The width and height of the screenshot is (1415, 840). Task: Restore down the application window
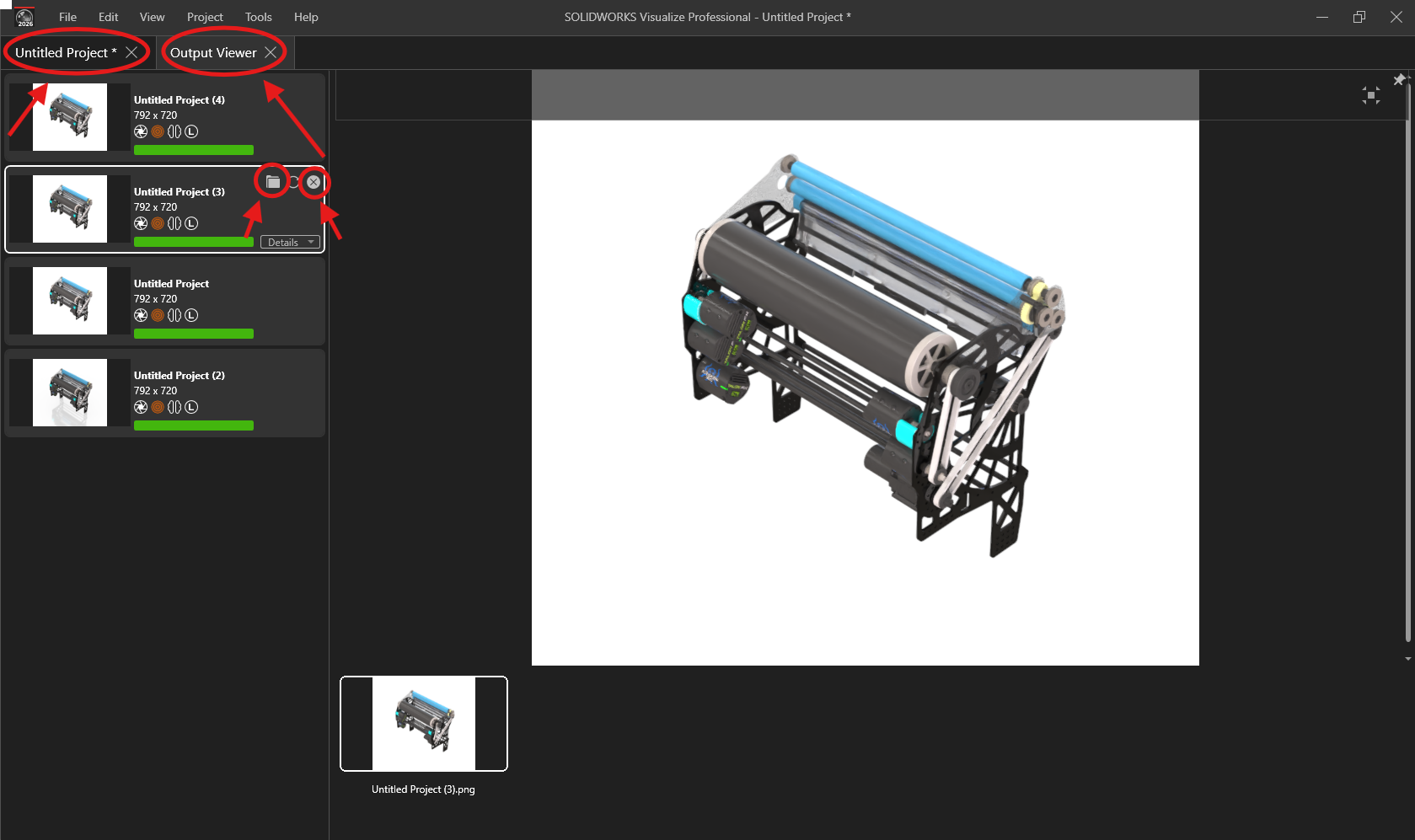tap(1359, 17)
